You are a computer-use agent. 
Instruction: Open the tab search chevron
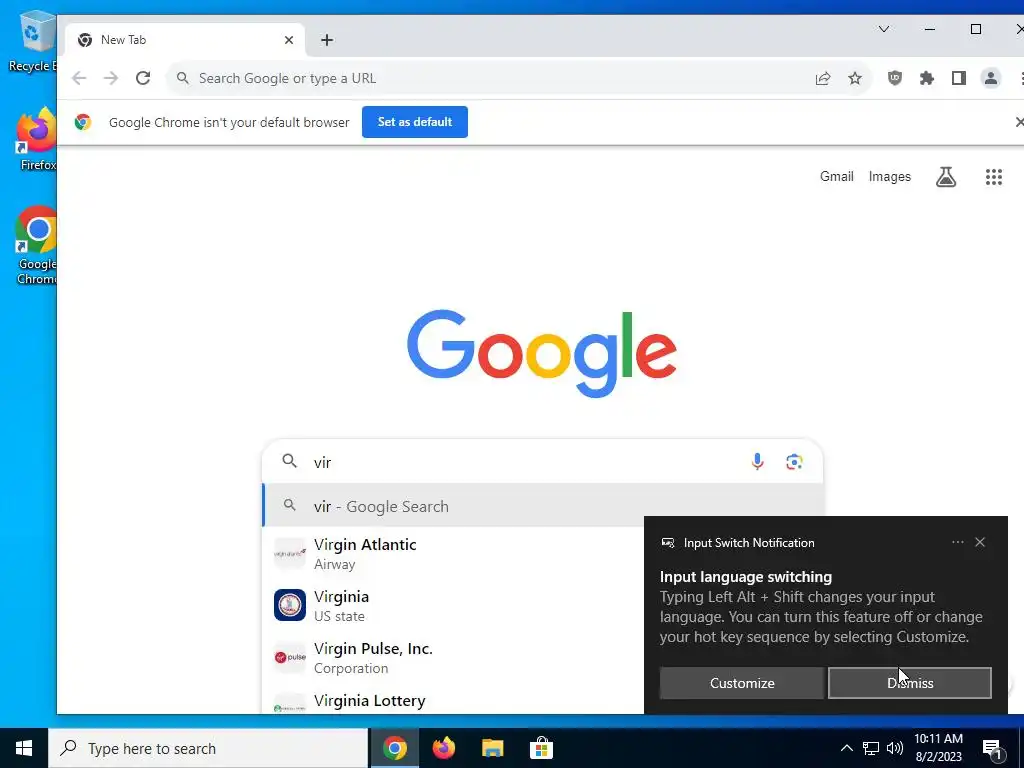click(884, 29)
